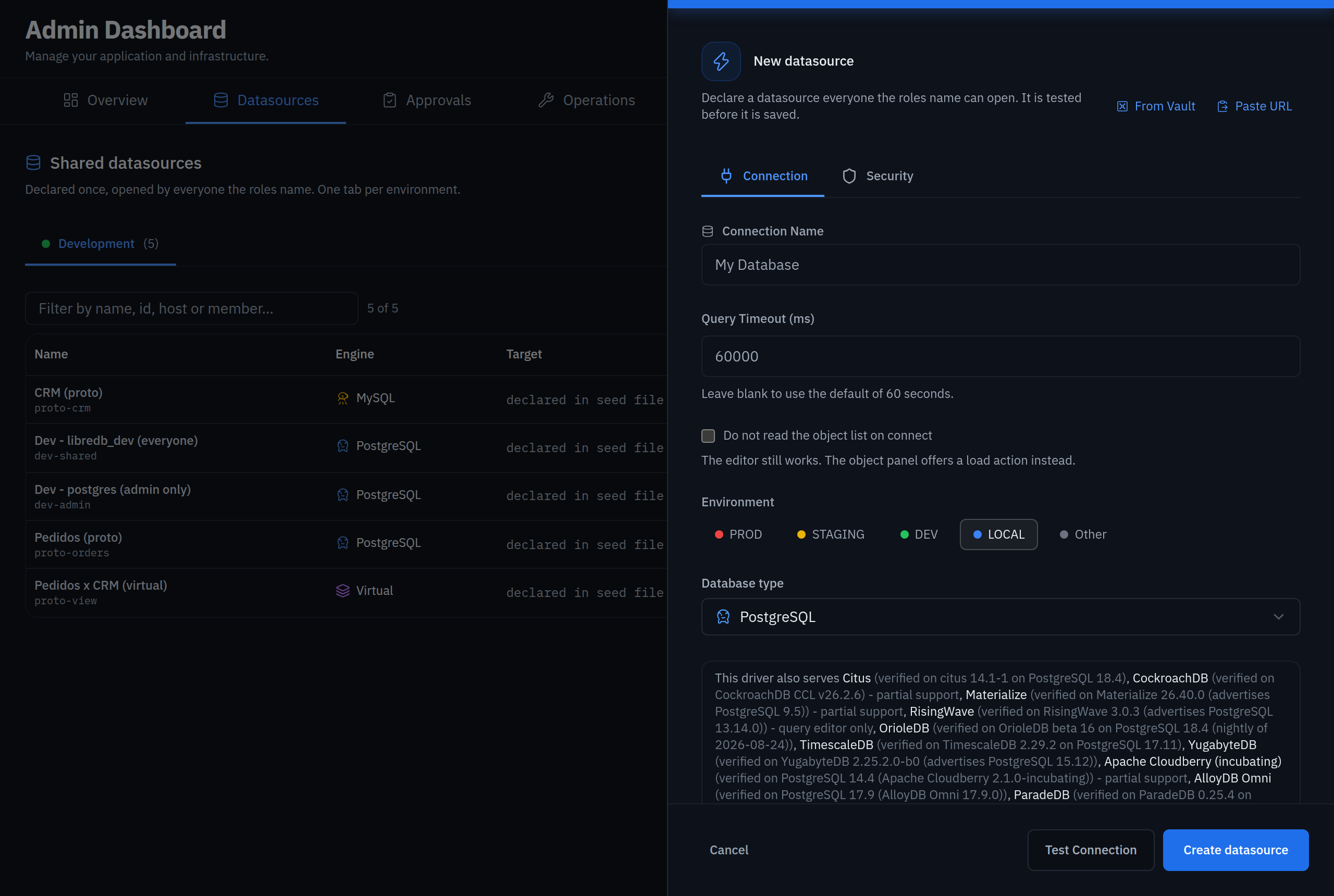Click the Paste URL link
Screen dimensions: 1334x896
click(1255, 106)
